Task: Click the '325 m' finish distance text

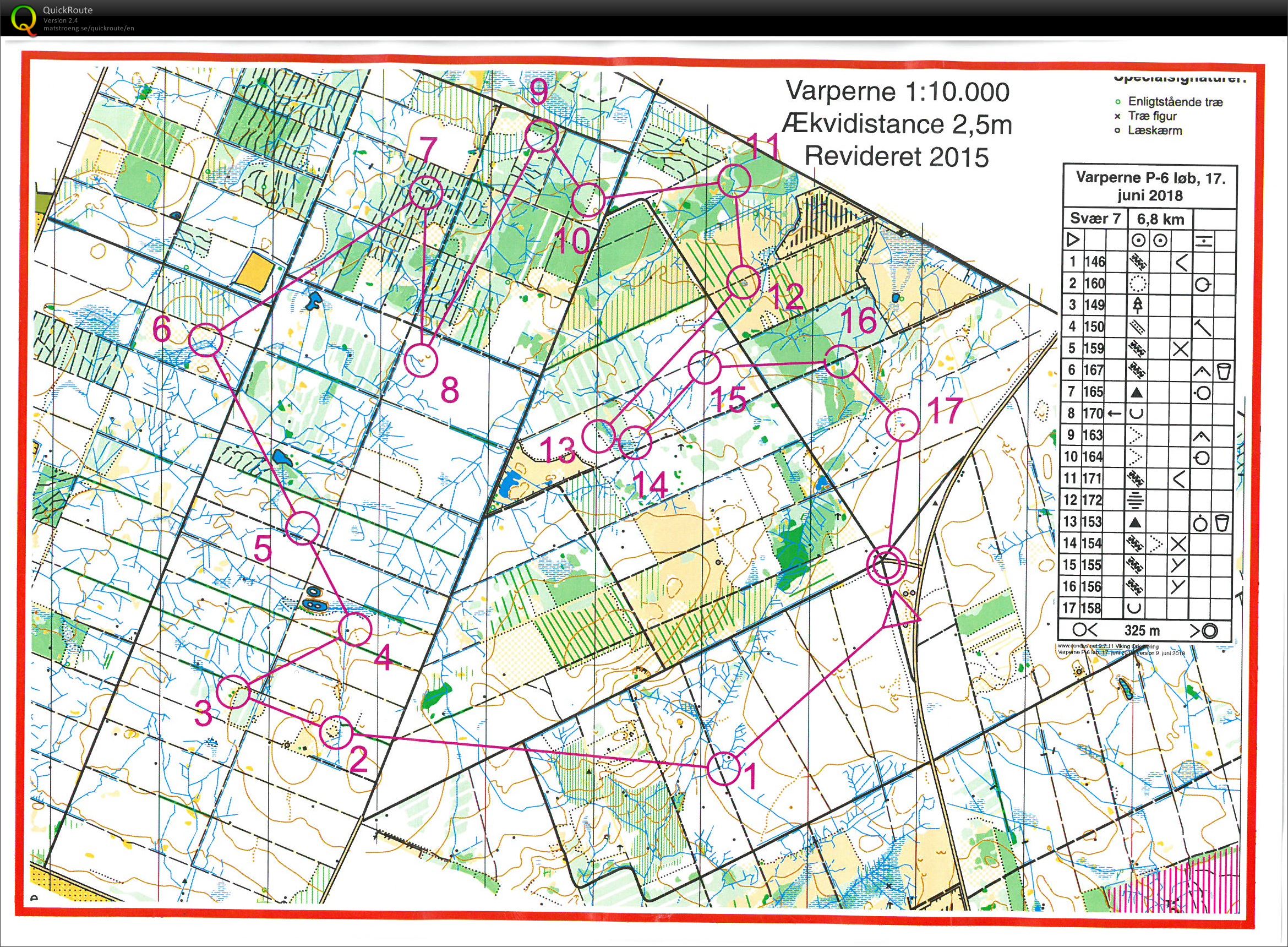Action: [1142, 631]
